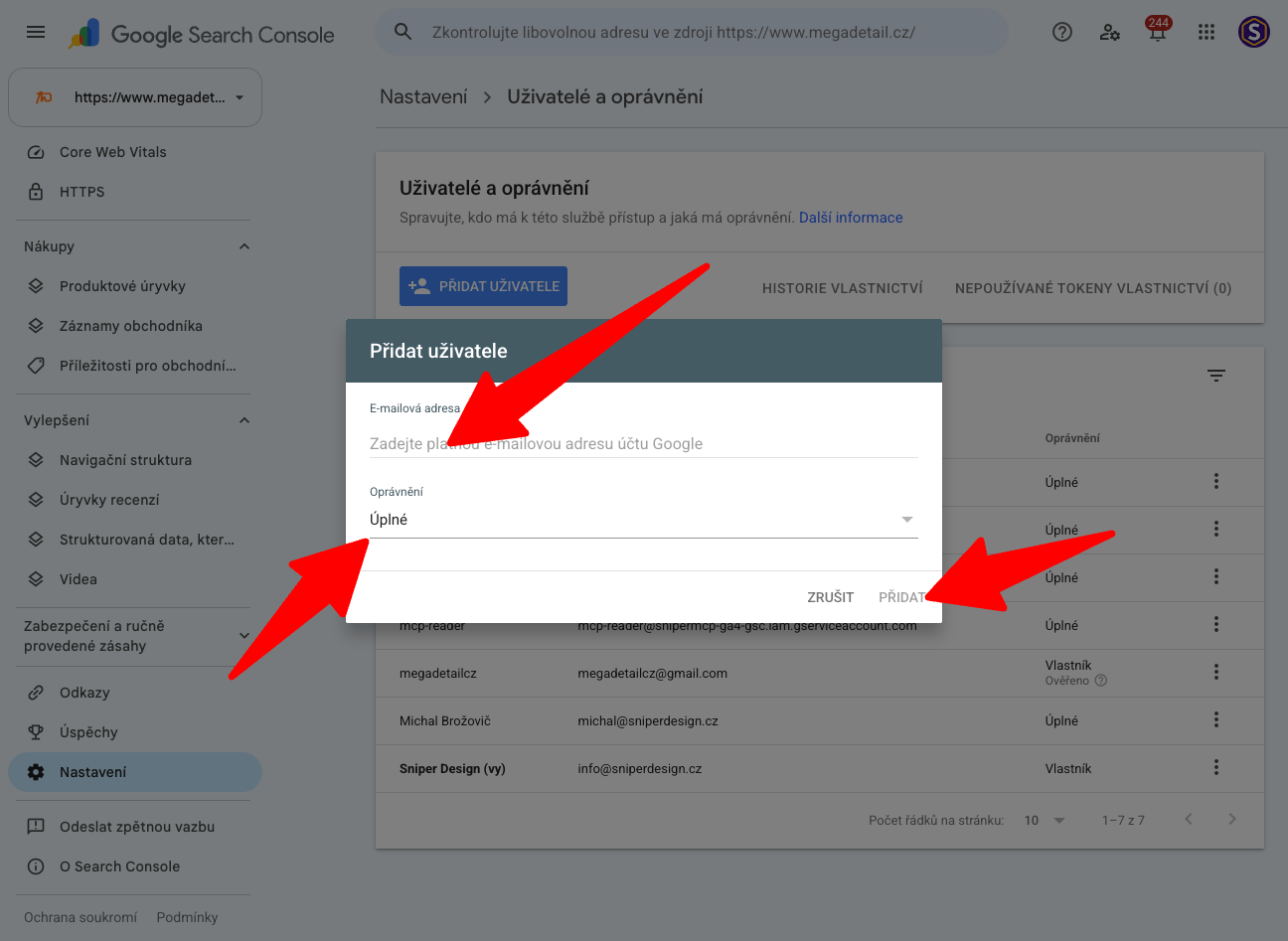
Task: Open Strukturovaná data item
Action: tap(135, 540)
